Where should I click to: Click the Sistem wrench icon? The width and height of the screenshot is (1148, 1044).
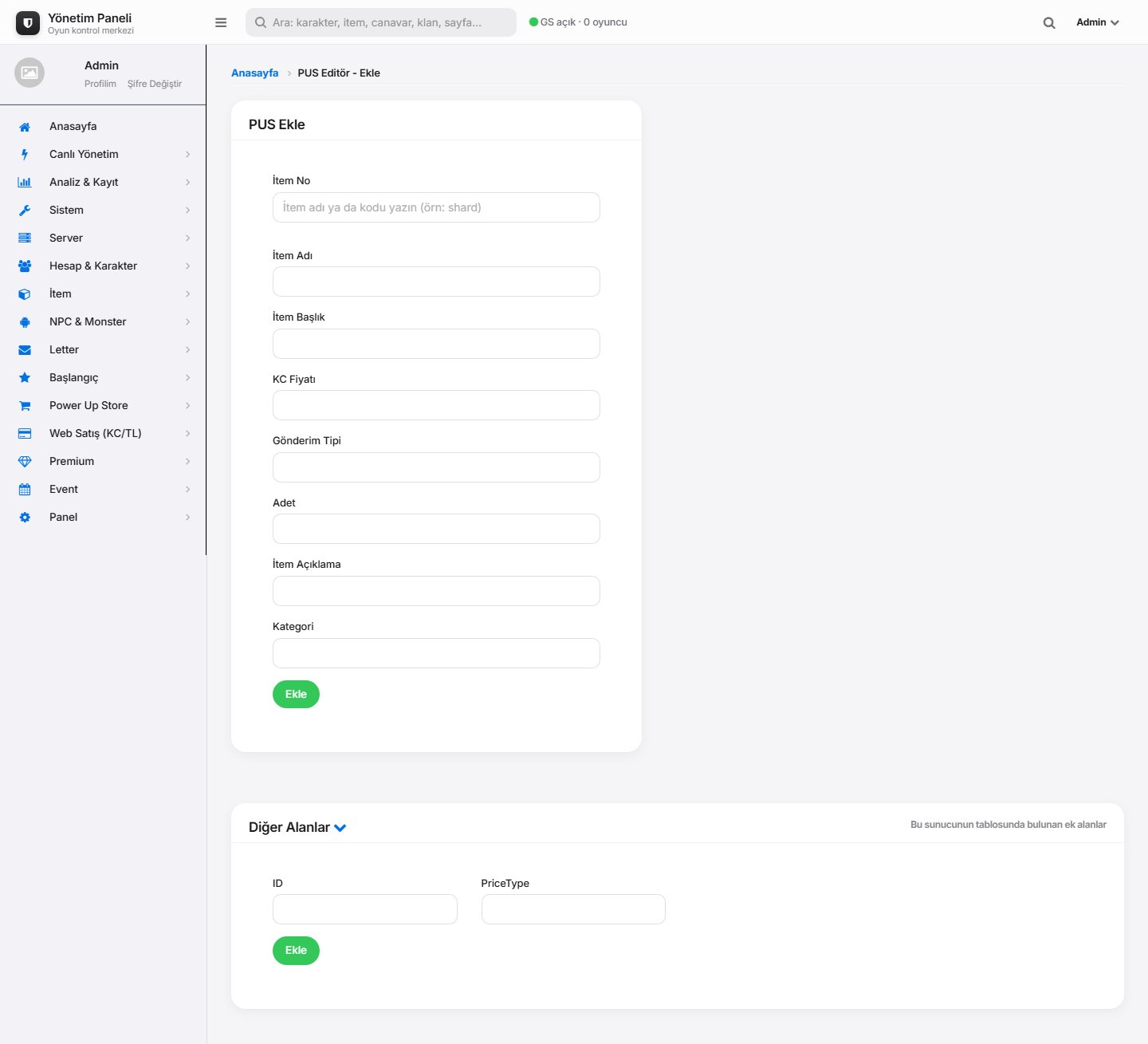25,211
